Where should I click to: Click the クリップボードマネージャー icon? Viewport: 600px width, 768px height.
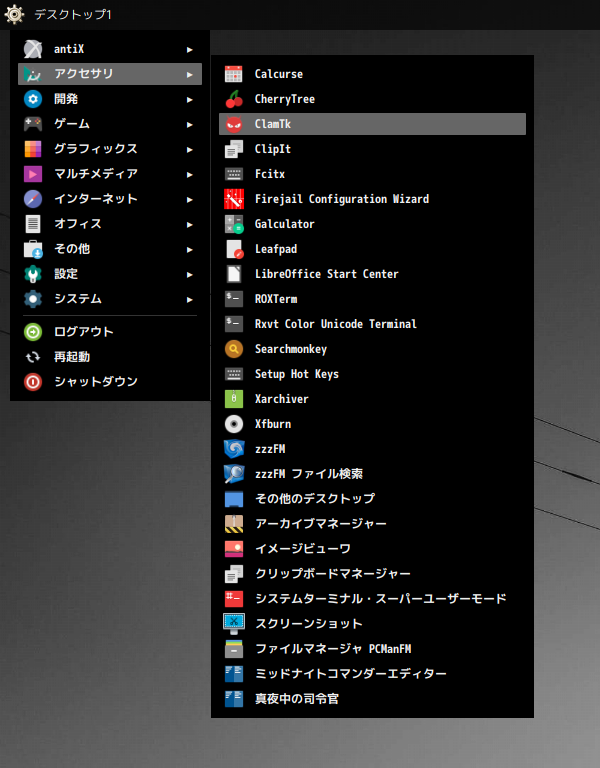pyautogui.click(x=234, y=574)
